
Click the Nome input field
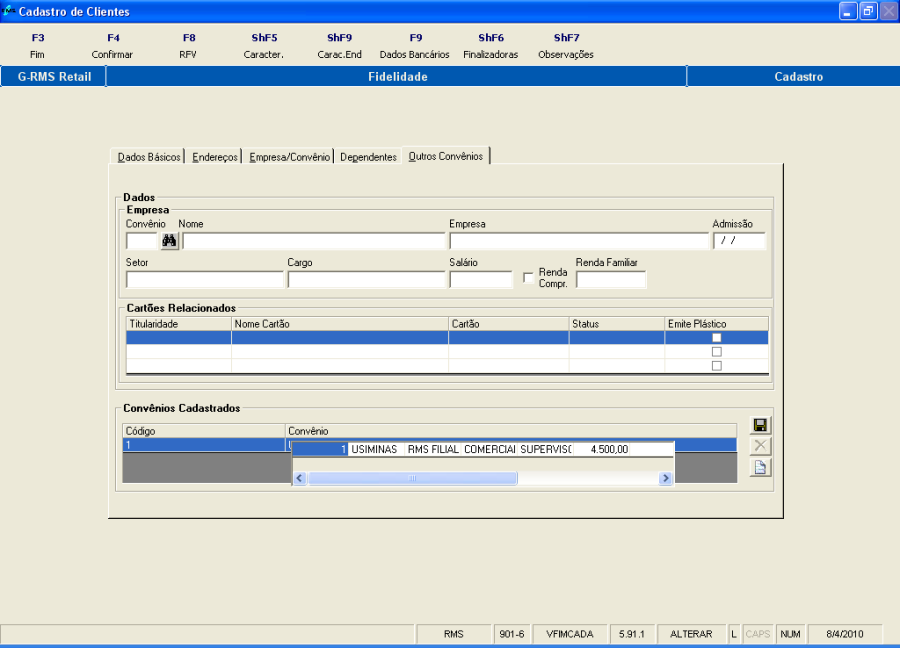click(x=313, y=241)
